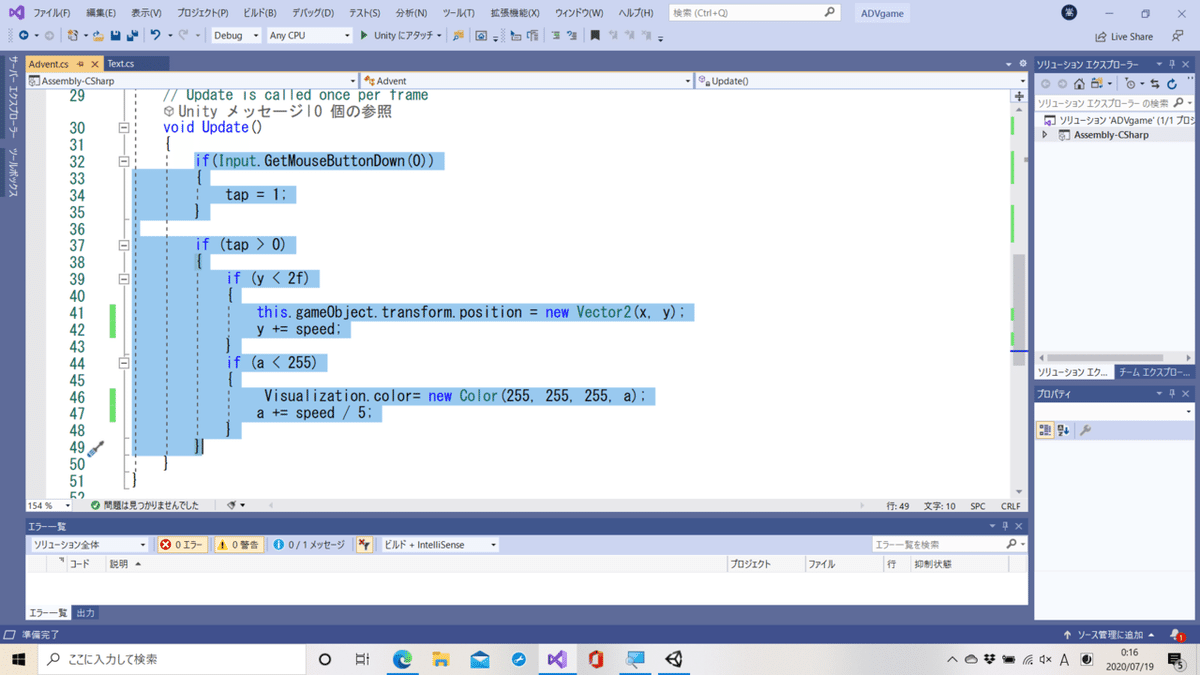Click the Switch Views icon in Solution Explorer

(x=1097, y=84)
